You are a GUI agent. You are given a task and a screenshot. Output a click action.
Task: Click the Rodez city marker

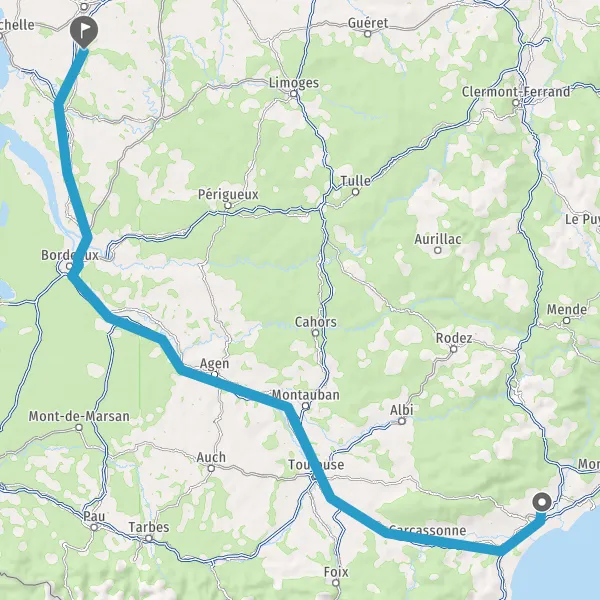453,349
